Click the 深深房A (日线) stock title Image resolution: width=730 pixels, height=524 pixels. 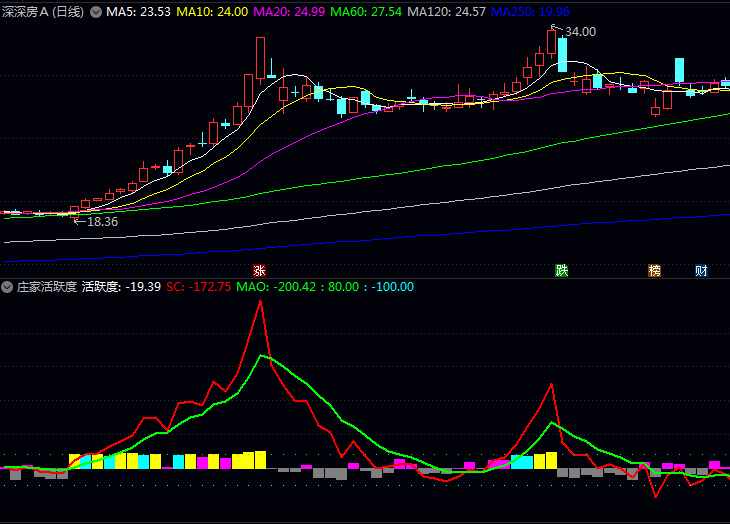(43, 13)
